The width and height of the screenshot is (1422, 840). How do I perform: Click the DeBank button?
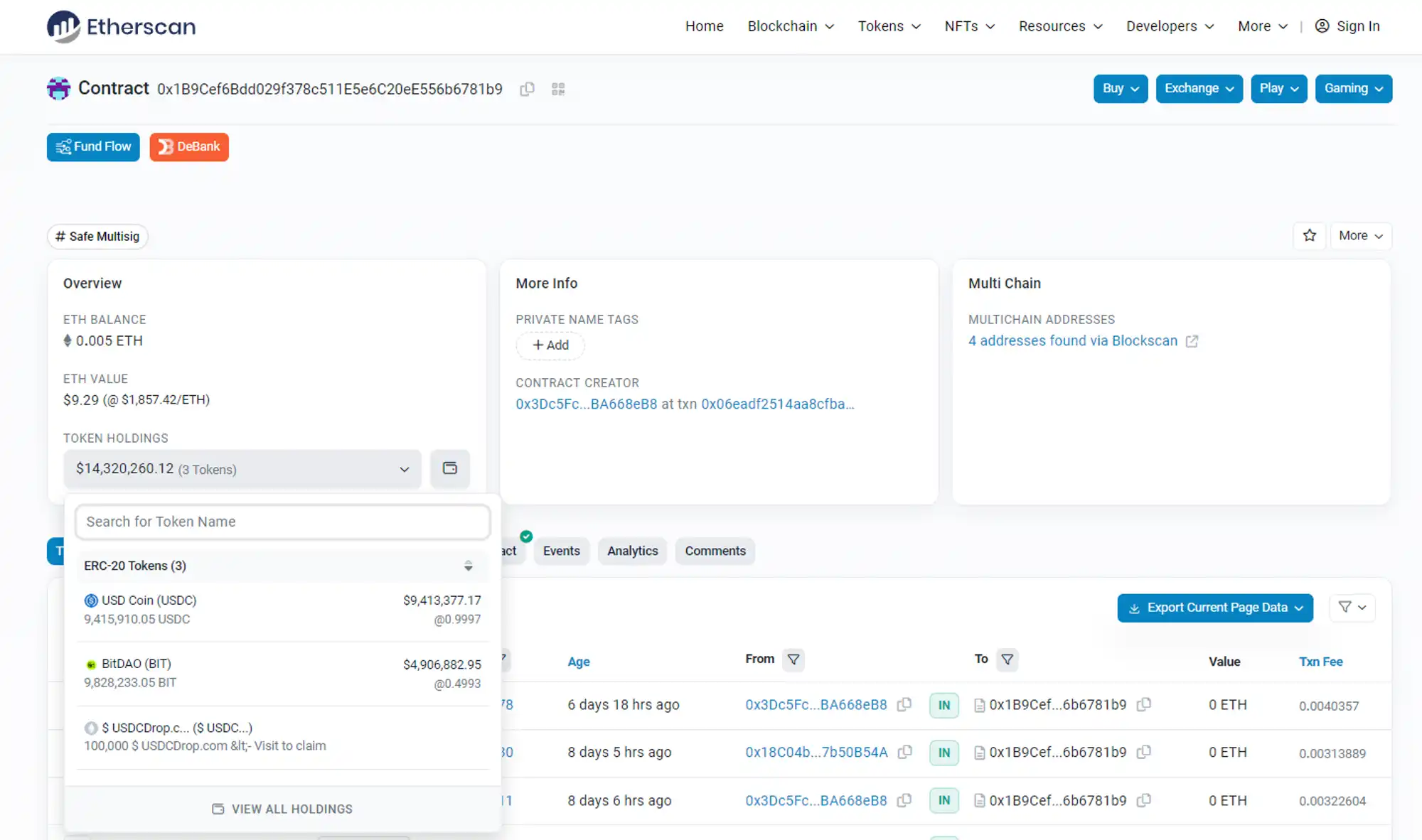189,147
